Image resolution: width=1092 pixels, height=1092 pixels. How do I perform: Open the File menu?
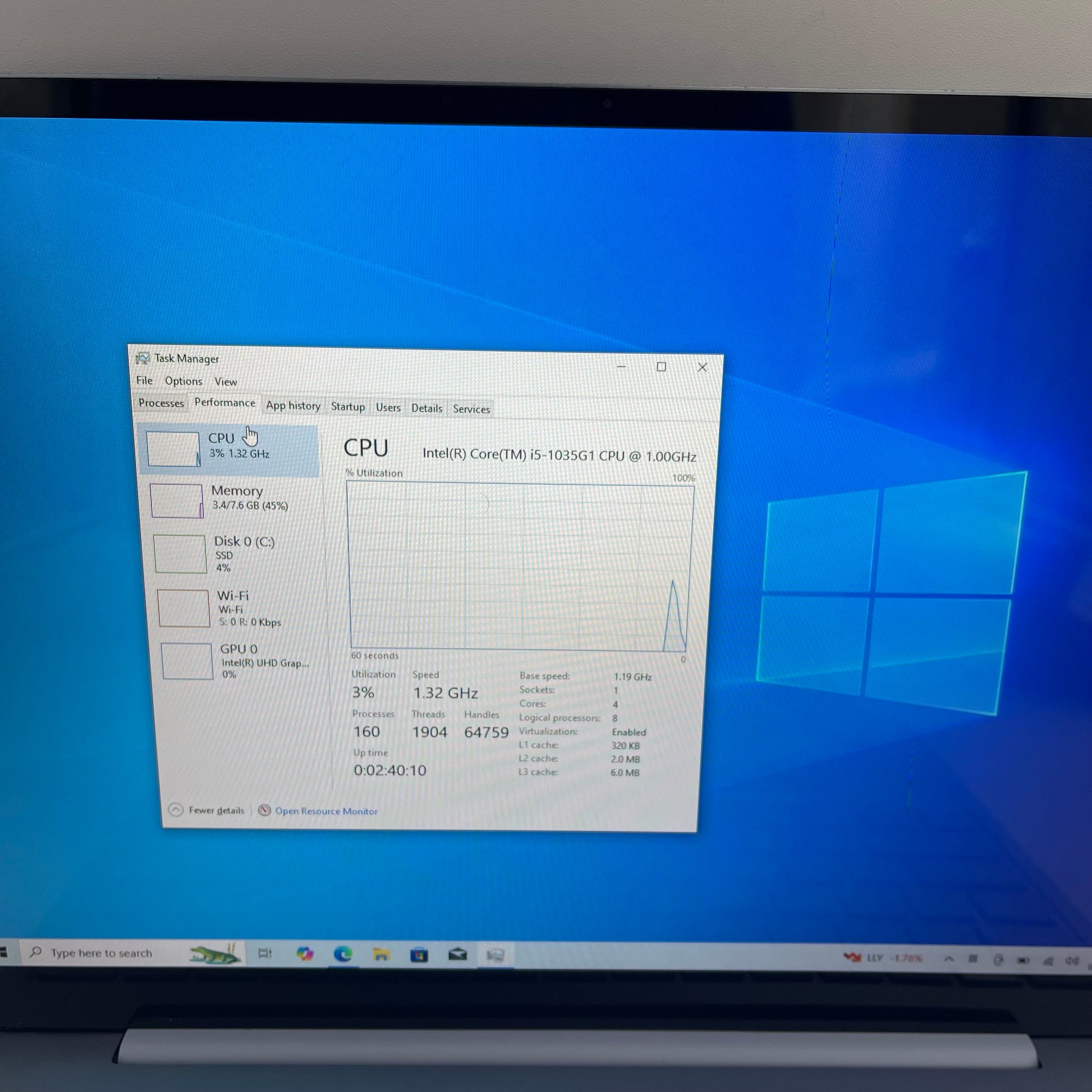click(x=144, y=380)
